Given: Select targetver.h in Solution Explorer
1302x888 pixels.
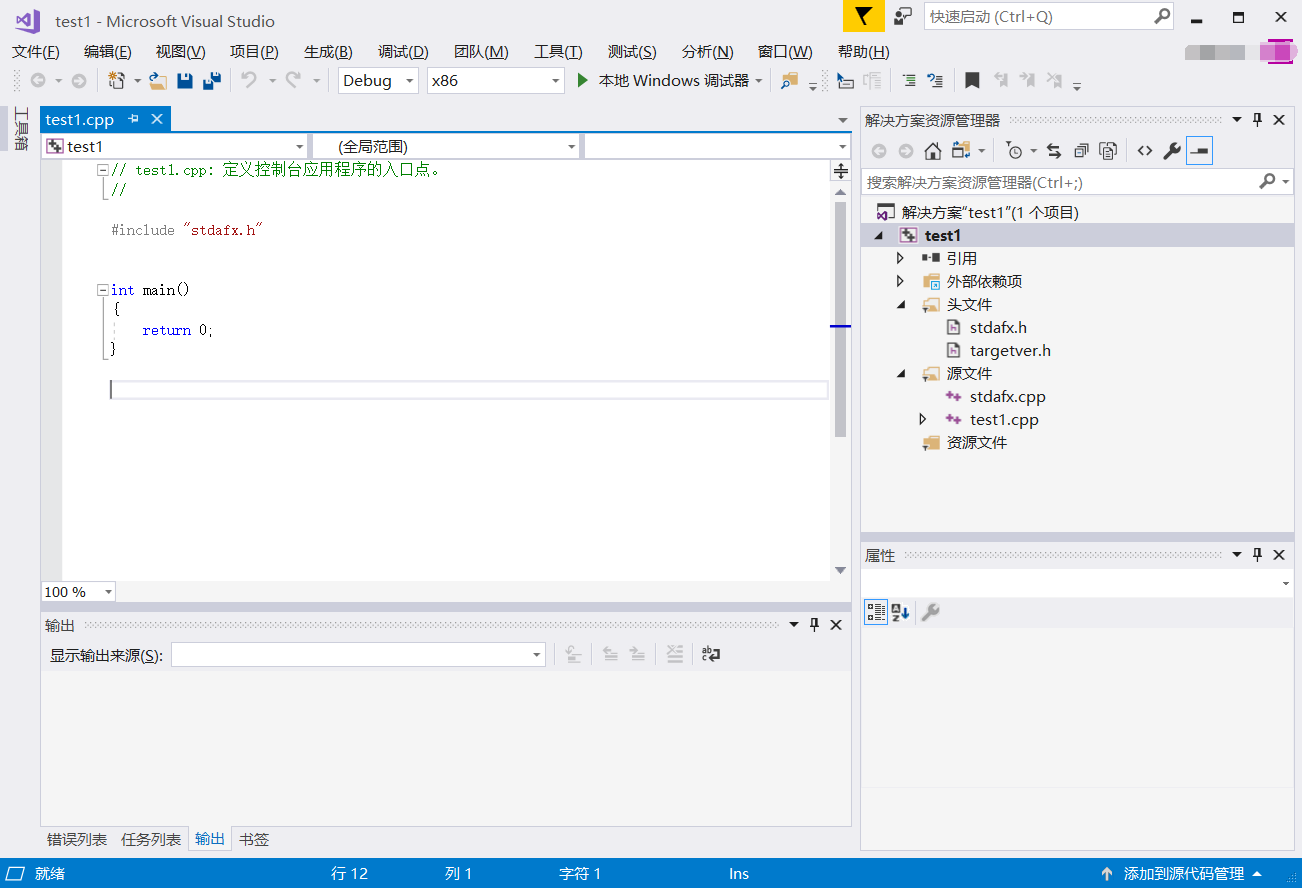Looking at the screenshot, I should (x=1010, y=350).
